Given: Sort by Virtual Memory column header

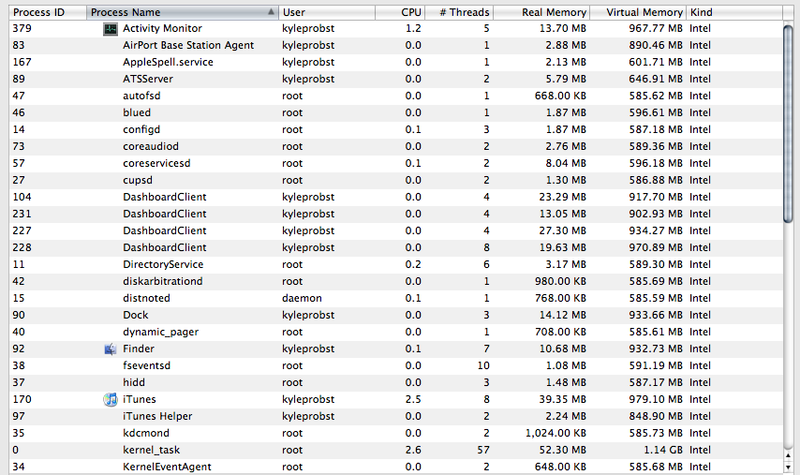Looking at the screenshot, I should pos(638,12).
